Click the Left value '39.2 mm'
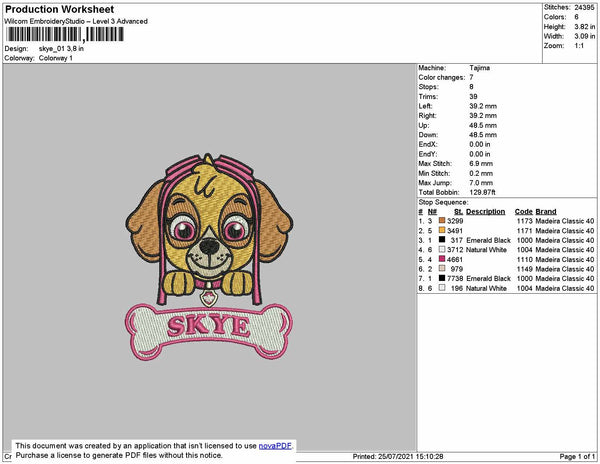The height and width of the screenshot is (464, 600). (x=483, y=106)
